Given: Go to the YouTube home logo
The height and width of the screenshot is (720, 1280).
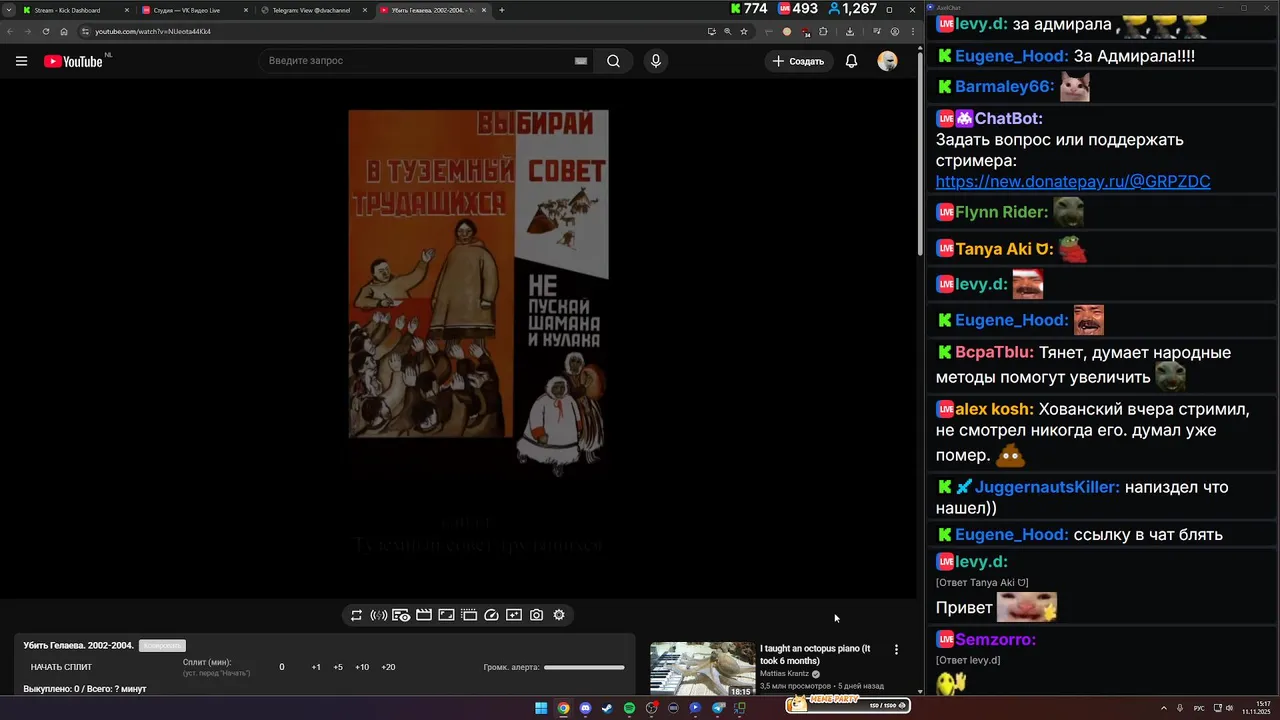Looking at the screenshot, I should click(73, 61).
